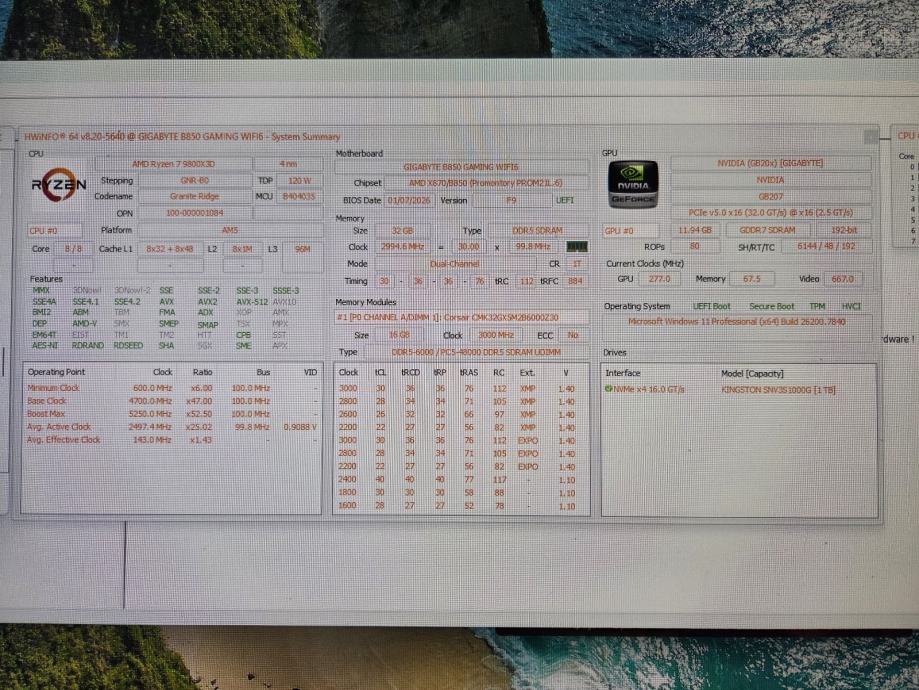The width and height of the screenshot is (919, 690).
Task: Click the AMD X870/B850 chipset field
Action: (486, 183)
